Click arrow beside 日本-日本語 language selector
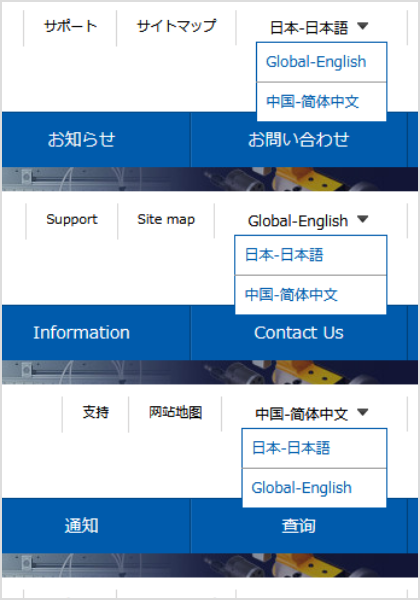Image resolution: width=420 pixels, height=600 pixels. point(362,26)
